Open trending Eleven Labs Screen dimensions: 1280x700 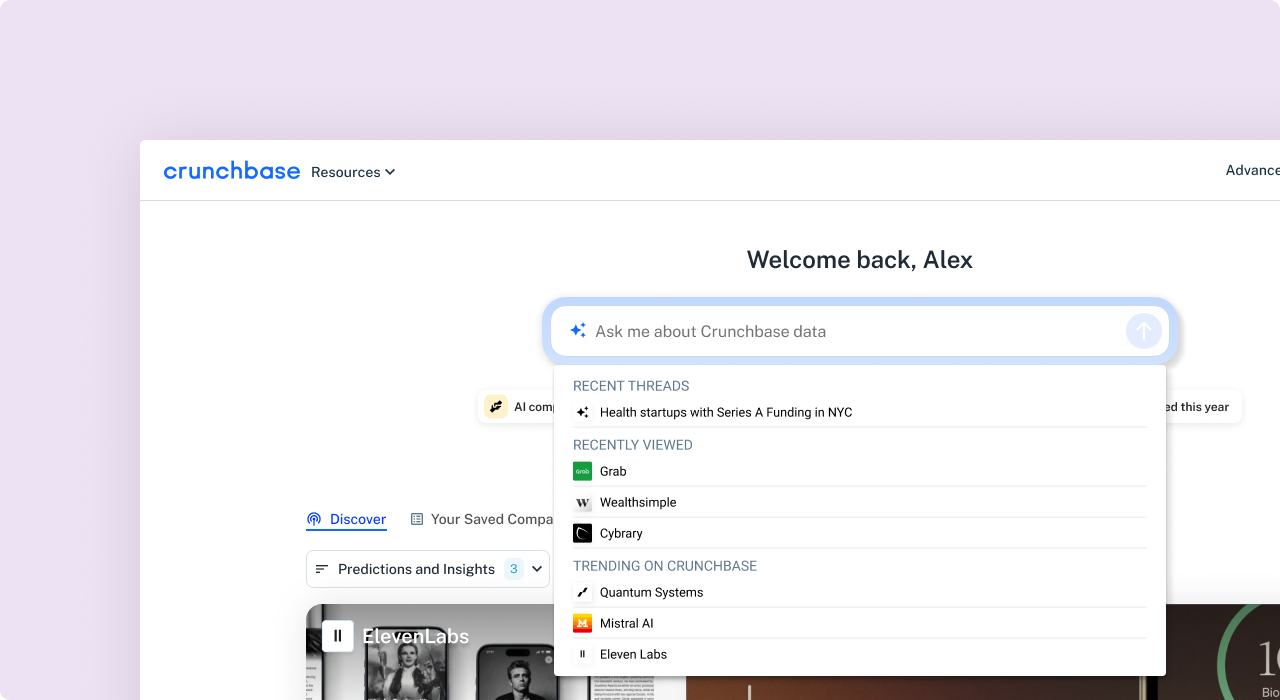coord(860,654)
